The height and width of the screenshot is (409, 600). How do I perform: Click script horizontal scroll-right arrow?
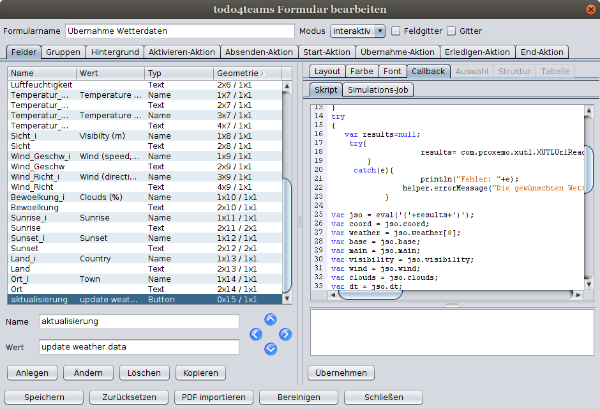[x=578, y=295]
